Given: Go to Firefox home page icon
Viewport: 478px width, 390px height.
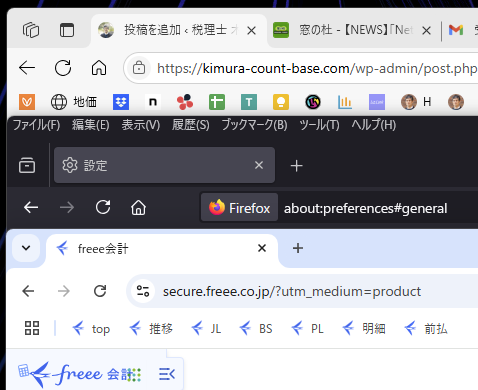Looking at the screenshot, I should point(138,208).
